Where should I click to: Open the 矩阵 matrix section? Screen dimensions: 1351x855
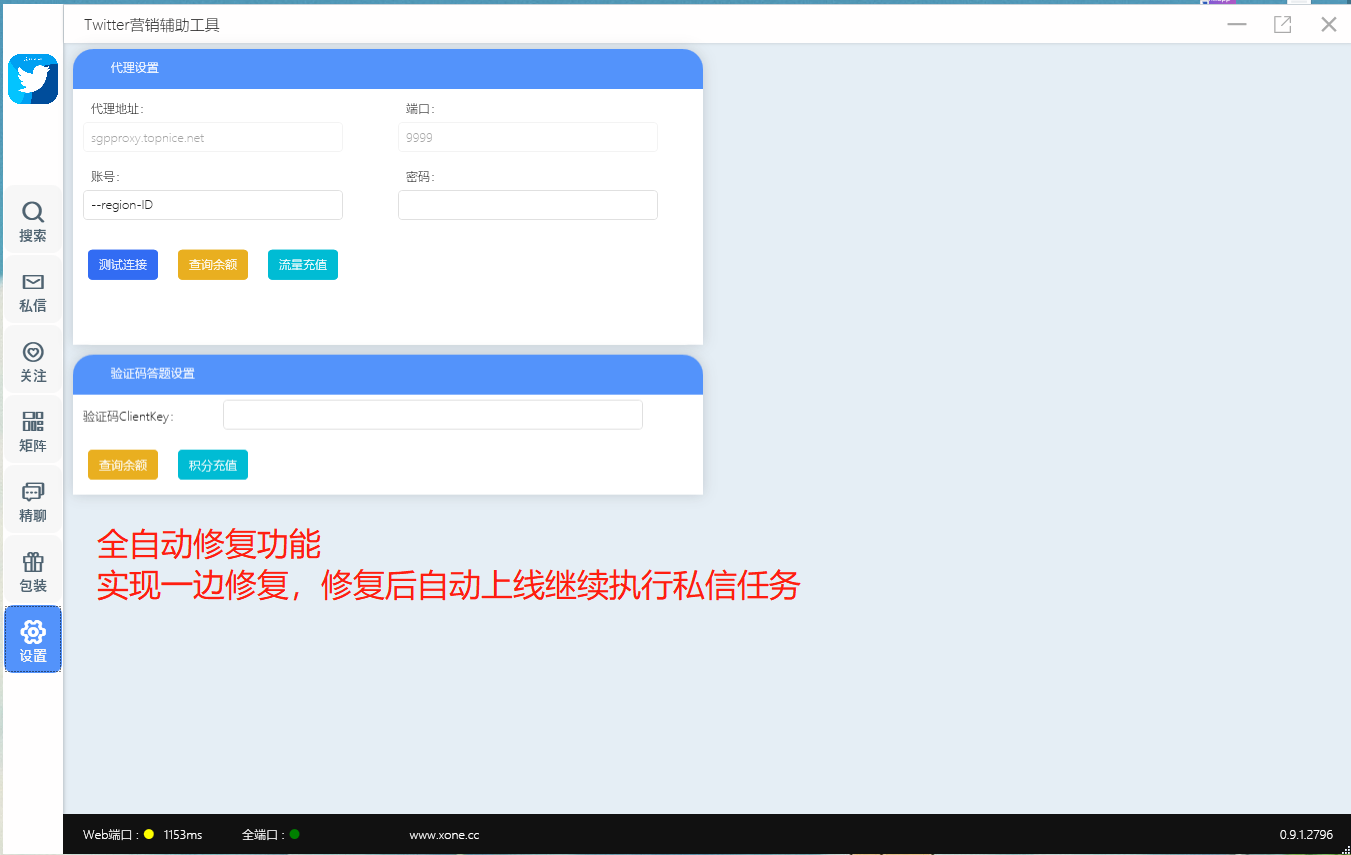pyautogui.click(x=33, y=431)
